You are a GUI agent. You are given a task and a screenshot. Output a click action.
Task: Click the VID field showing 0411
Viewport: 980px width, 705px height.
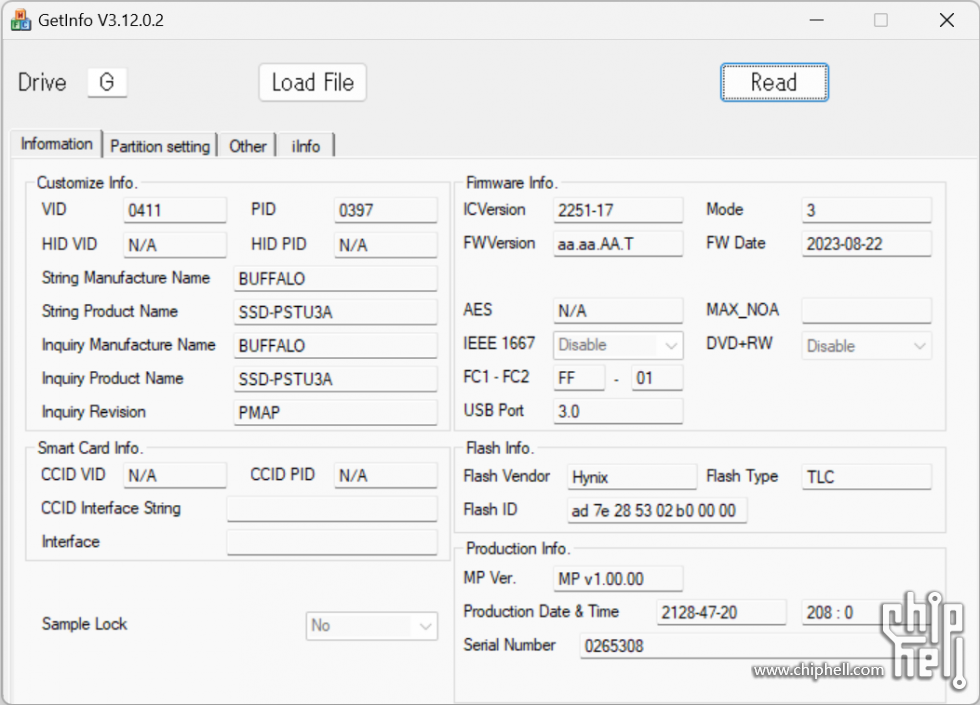pyautogui.click(x=175, y=210)
